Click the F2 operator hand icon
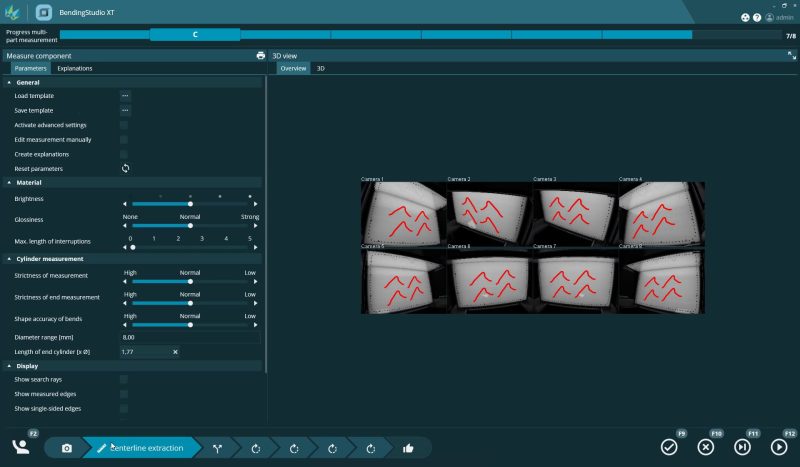 pyautogui.click(x=21, y=447)
